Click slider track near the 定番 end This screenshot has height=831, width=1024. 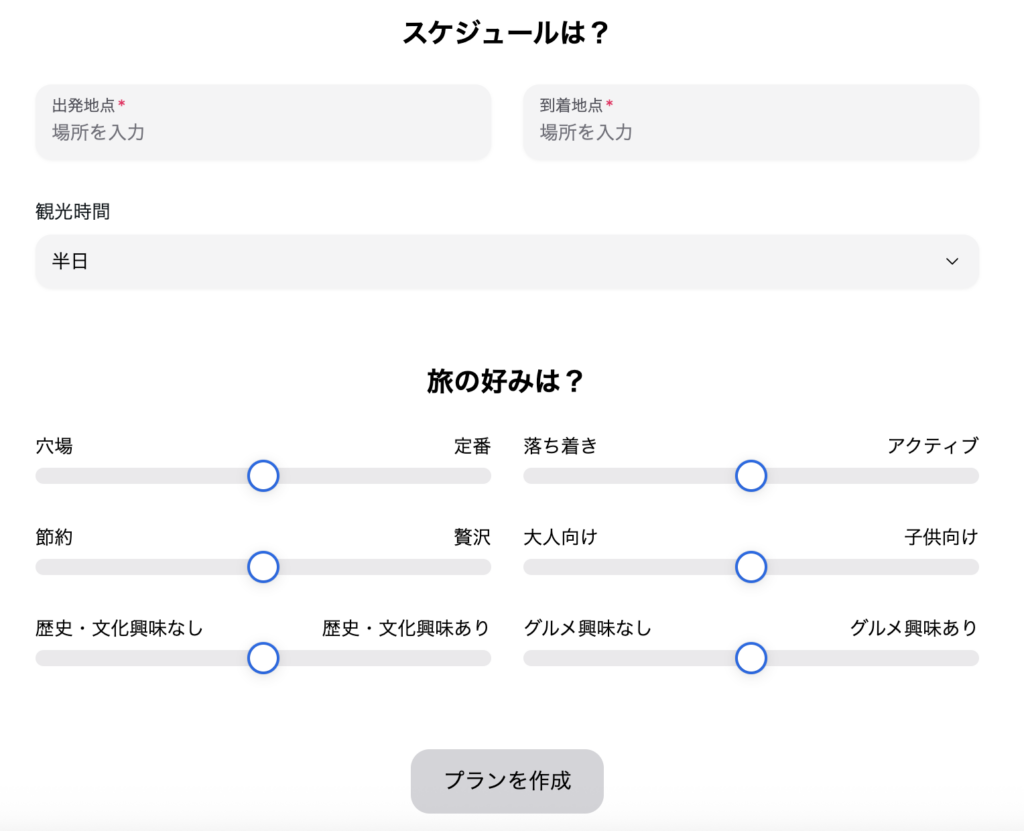tap(470, 476)
